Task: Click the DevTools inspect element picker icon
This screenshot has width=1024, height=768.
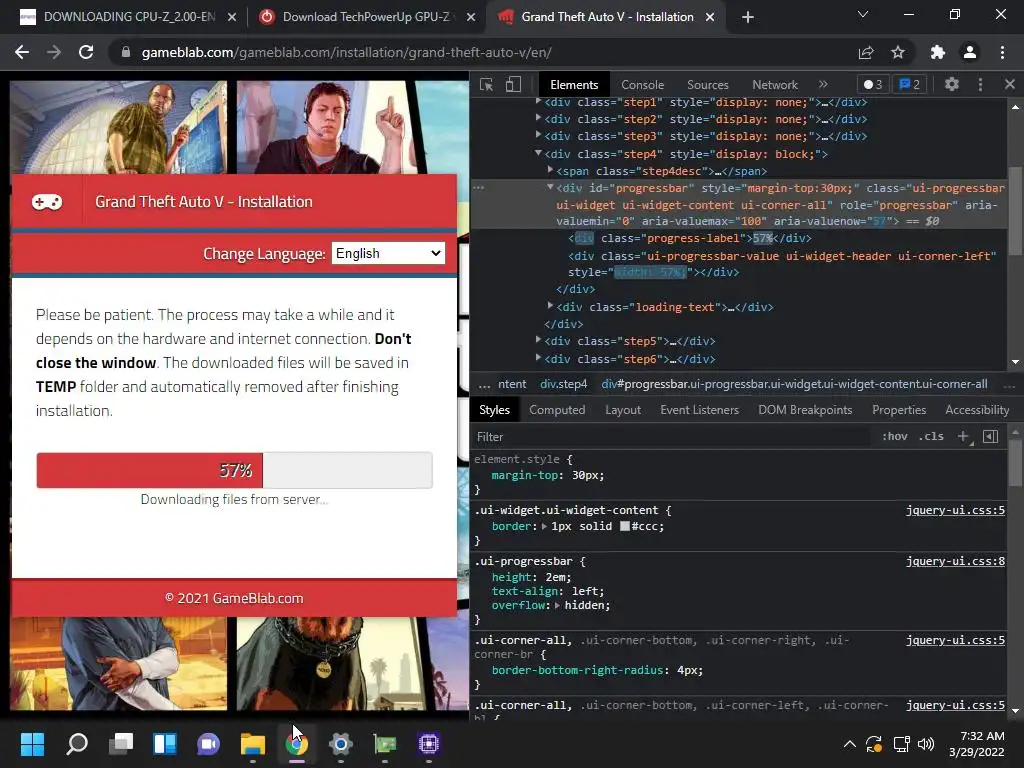Action: coord(487,84)
